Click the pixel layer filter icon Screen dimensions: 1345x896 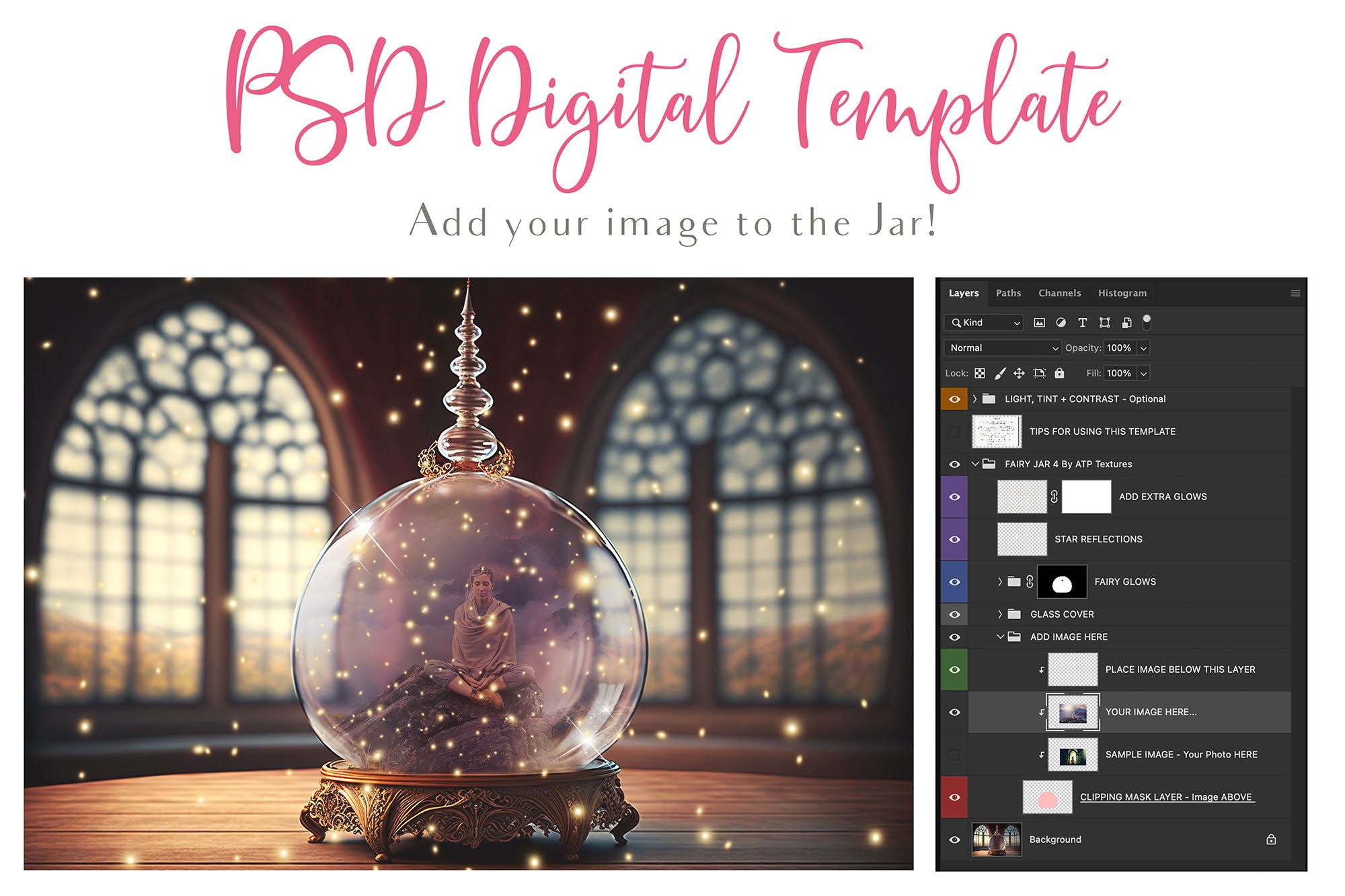point(1039,323)
